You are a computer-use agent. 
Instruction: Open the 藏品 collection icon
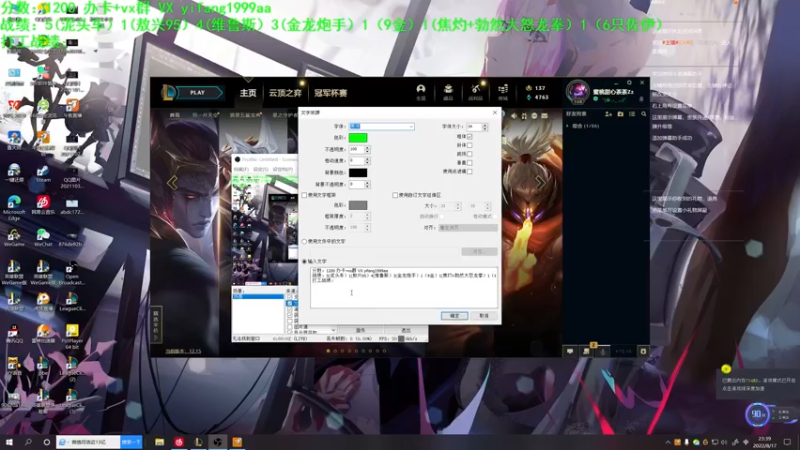click(448, 92)
